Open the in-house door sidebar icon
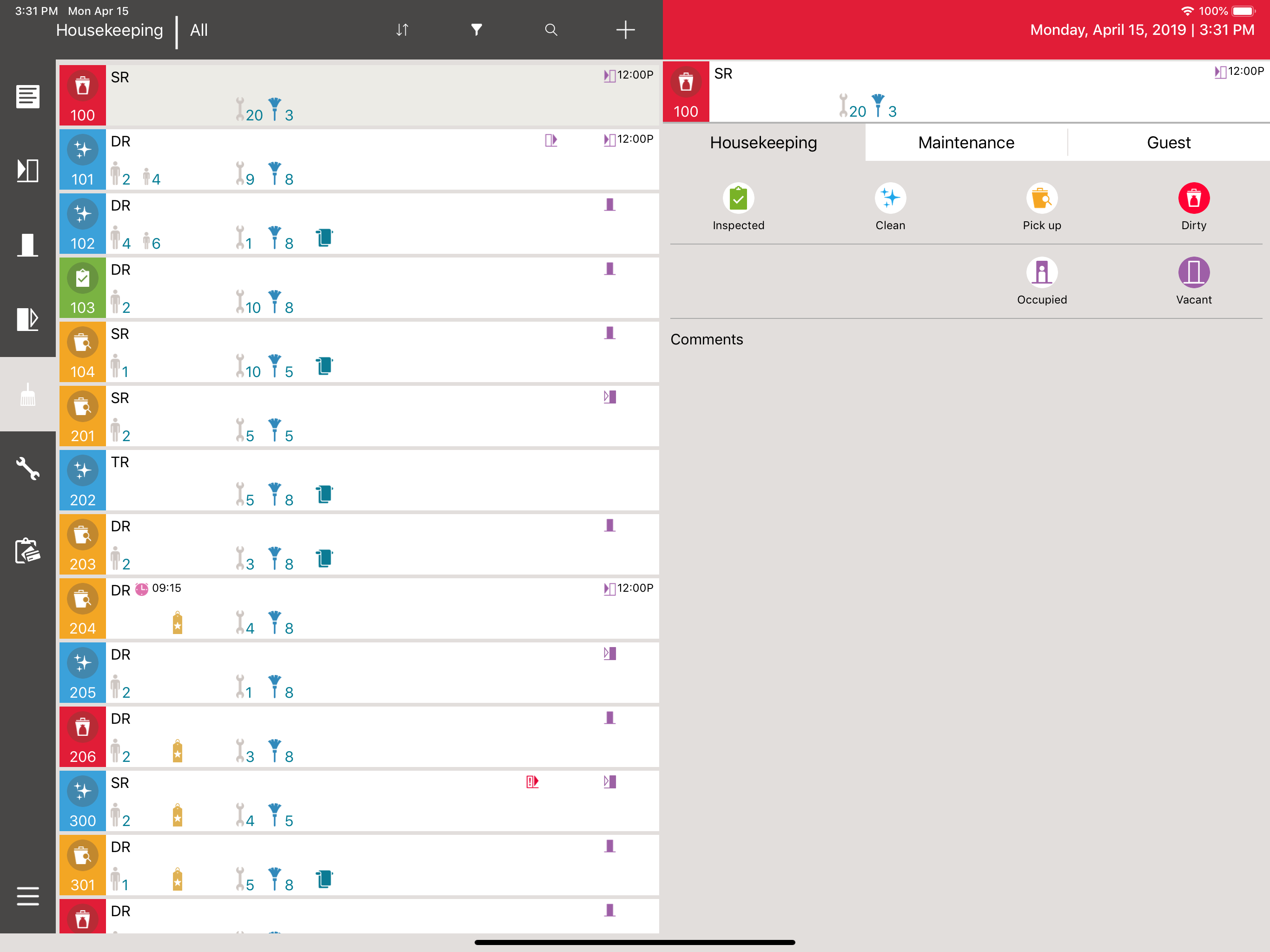The image size is (1270, 952). (27, 245)
